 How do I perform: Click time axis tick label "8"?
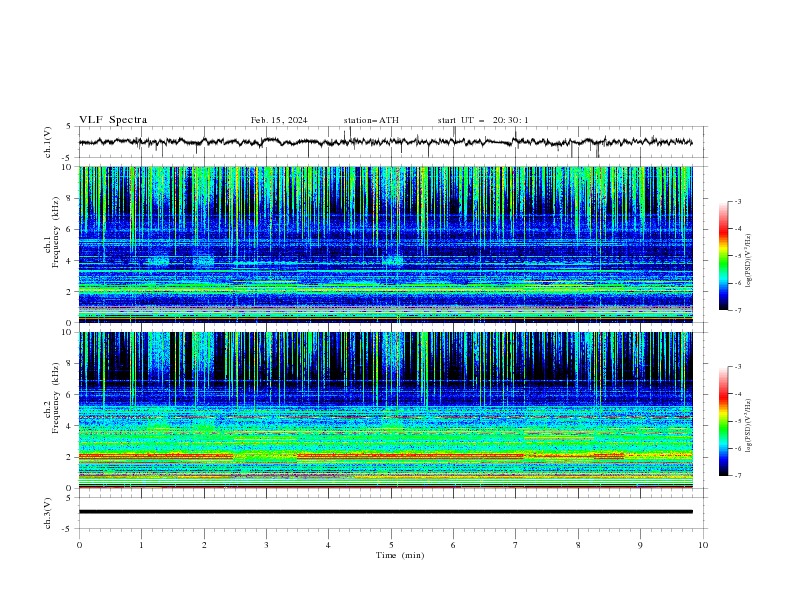(578, 545)
